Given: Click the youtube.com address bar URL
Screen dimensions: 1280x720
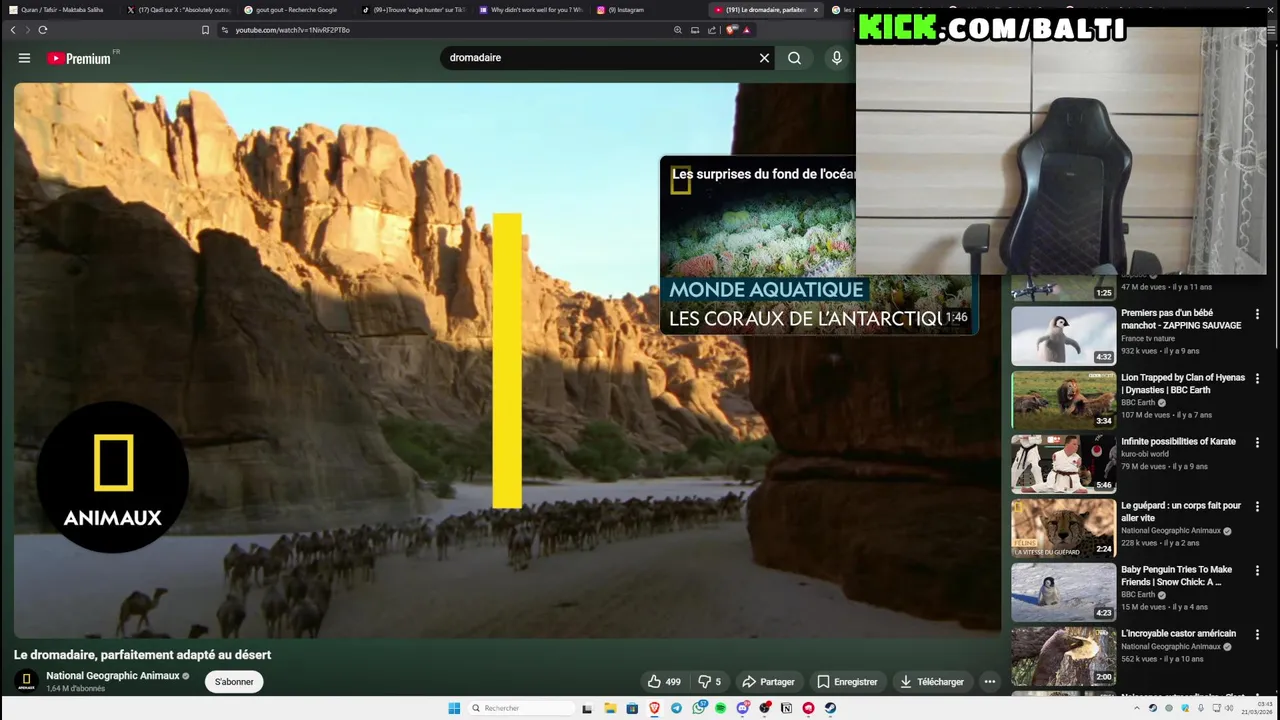Looking at the screenshot, I should pyautogui.click(x=293, y=30).
